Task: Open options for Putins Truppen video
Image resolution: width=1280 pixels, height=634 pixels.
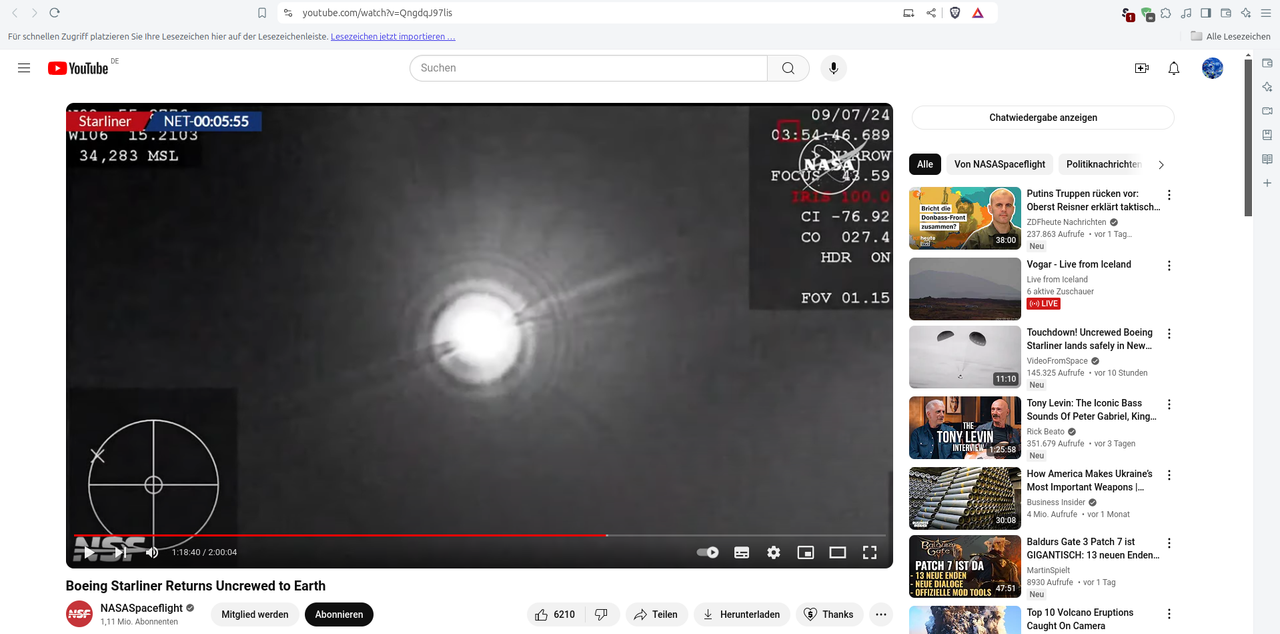Action: 1169,195
